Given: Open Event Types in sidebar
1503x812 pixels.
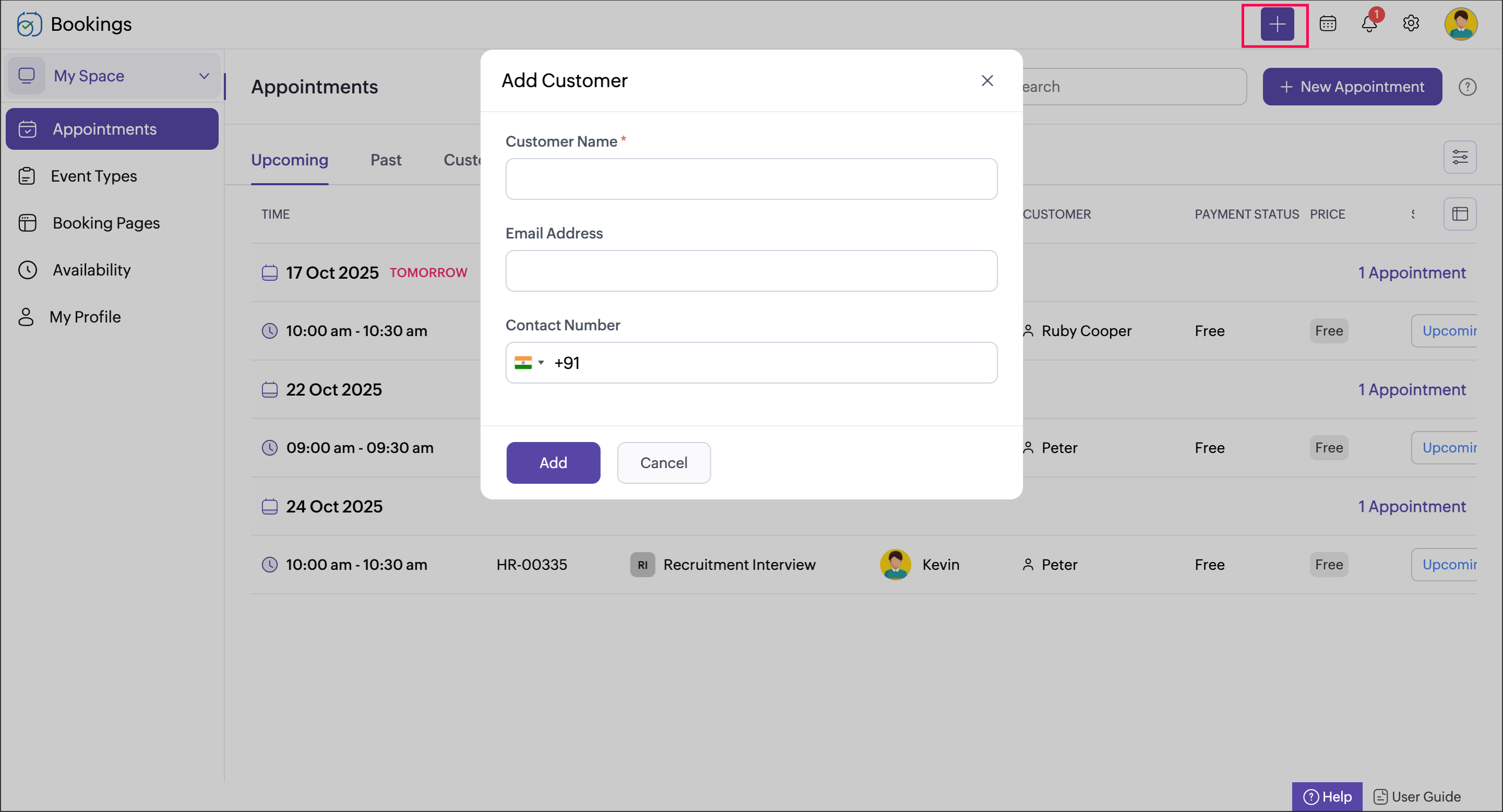Looking at the screenshot, I should point(93,176).
